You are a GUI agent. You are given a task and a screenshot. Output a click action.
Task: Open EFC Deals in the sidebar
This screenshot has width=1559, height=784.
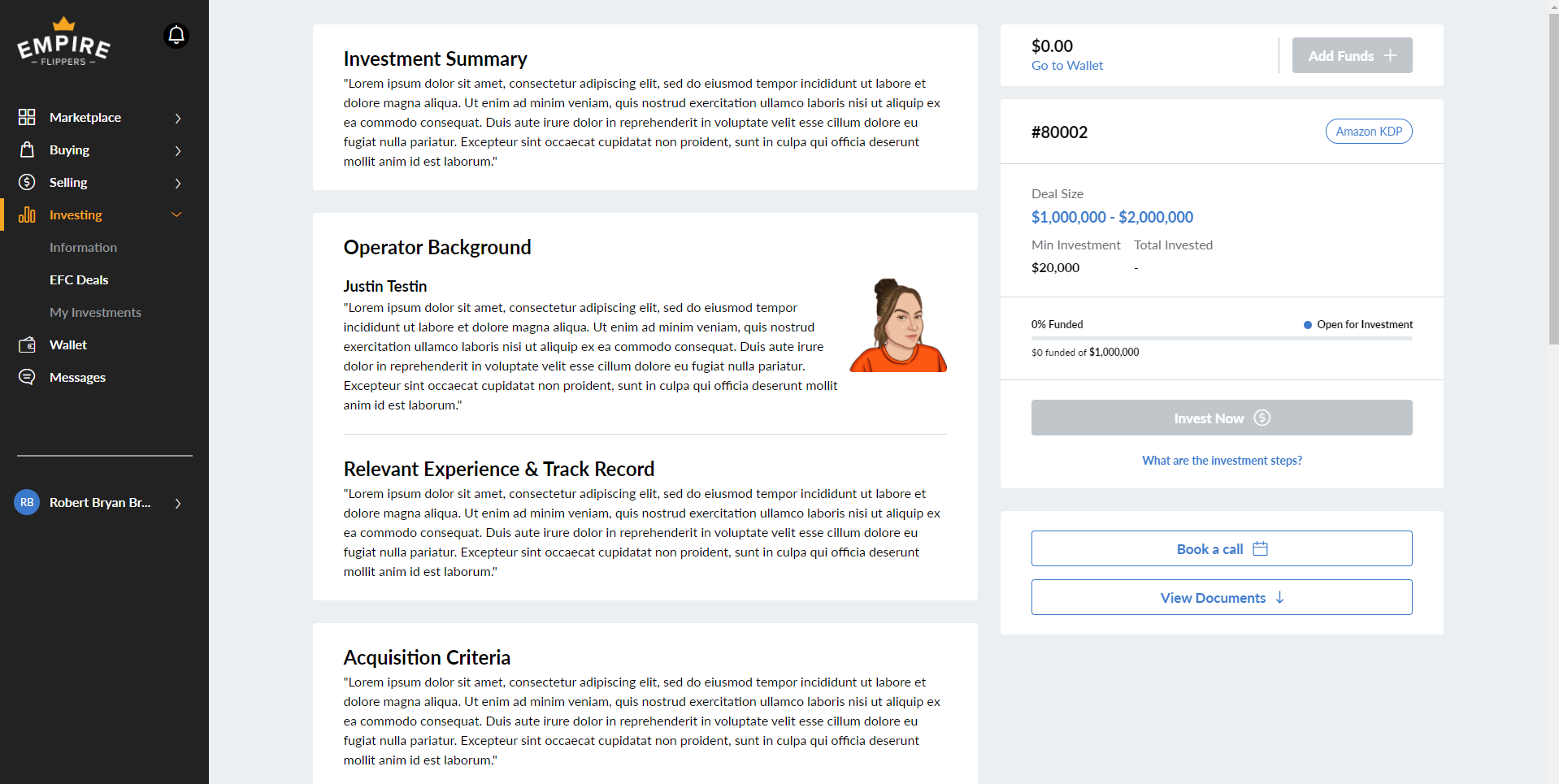click(79, 279)
